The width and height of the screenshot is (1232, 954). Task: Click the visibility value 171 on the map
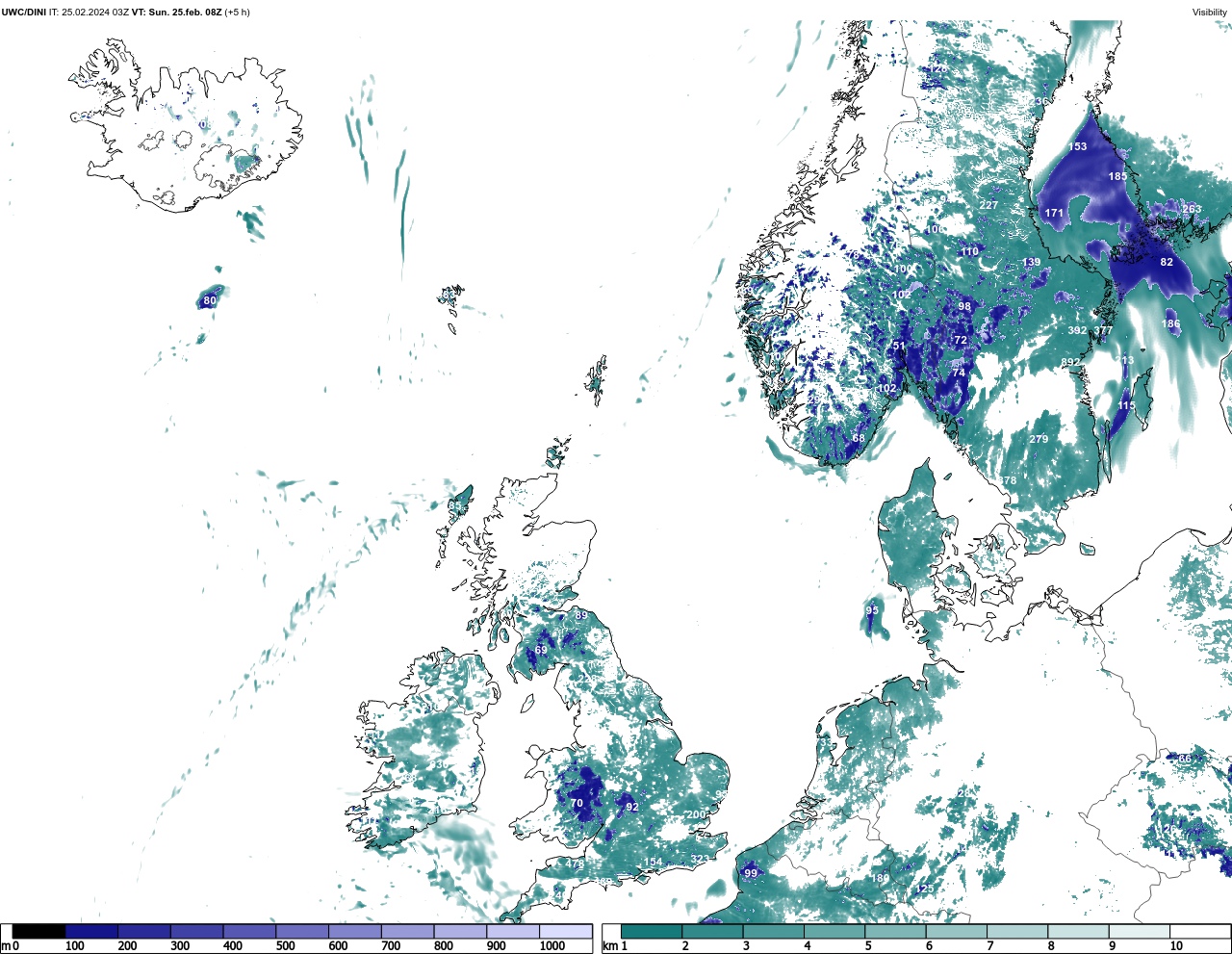coord(1055,213)
